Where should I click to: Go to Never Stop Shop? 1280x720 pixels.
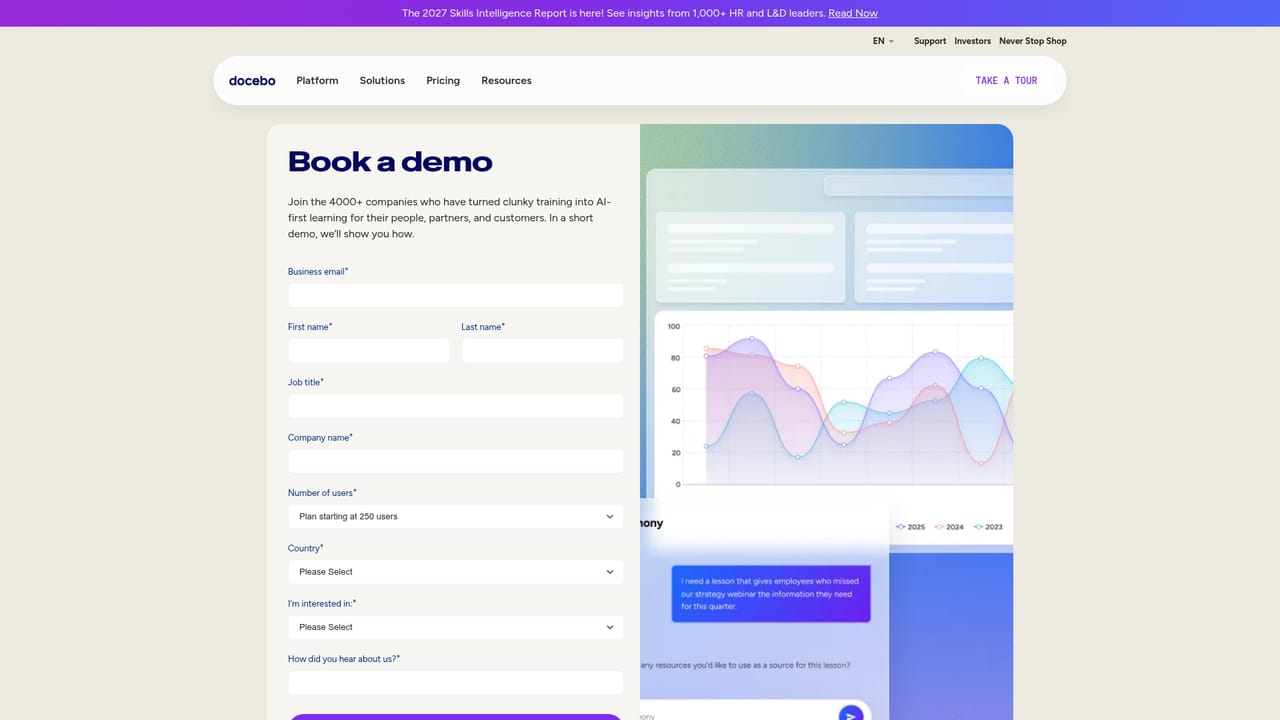(1033, 41)
